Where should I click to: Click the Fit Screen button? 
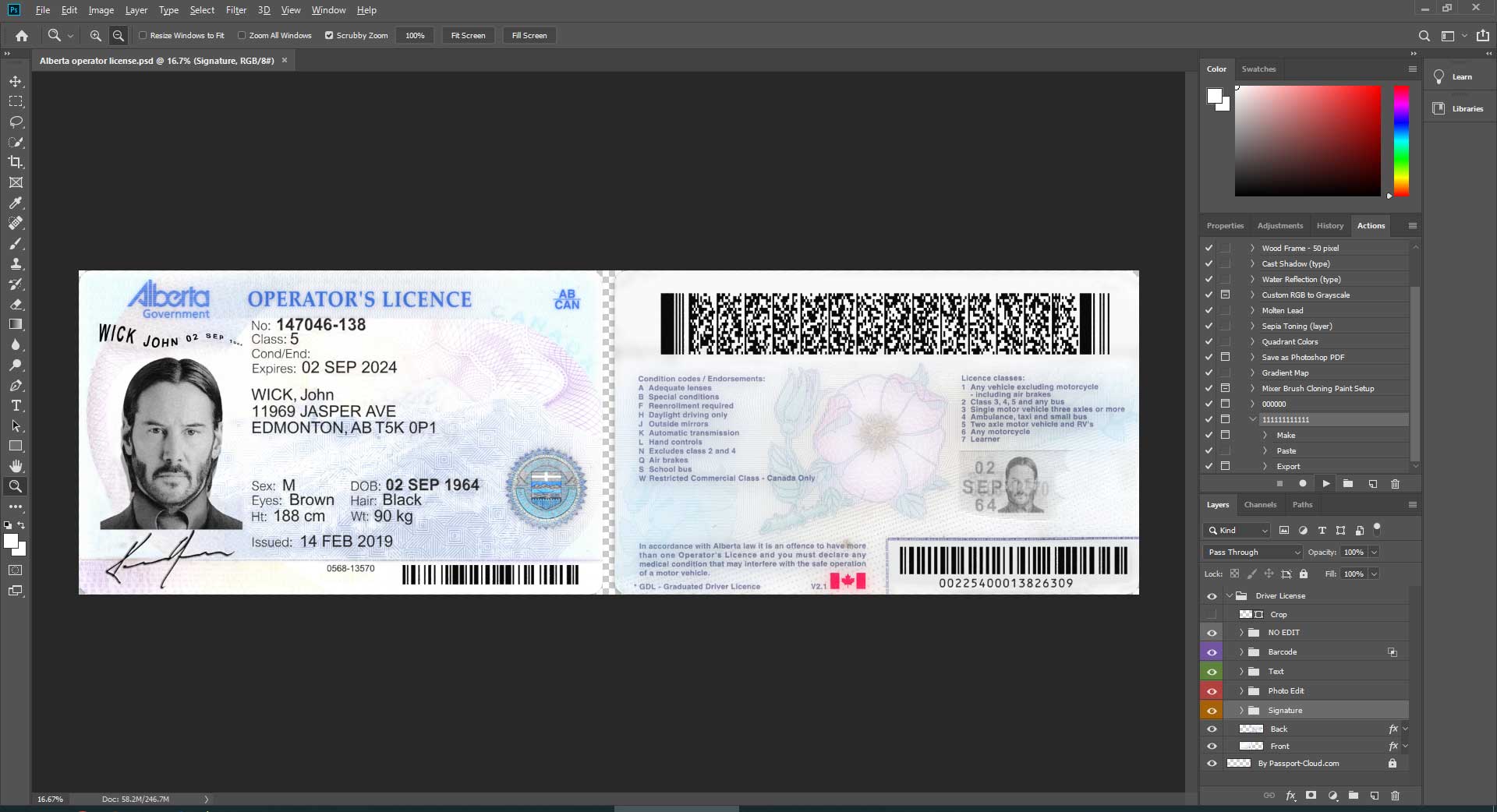click(468, 36)
